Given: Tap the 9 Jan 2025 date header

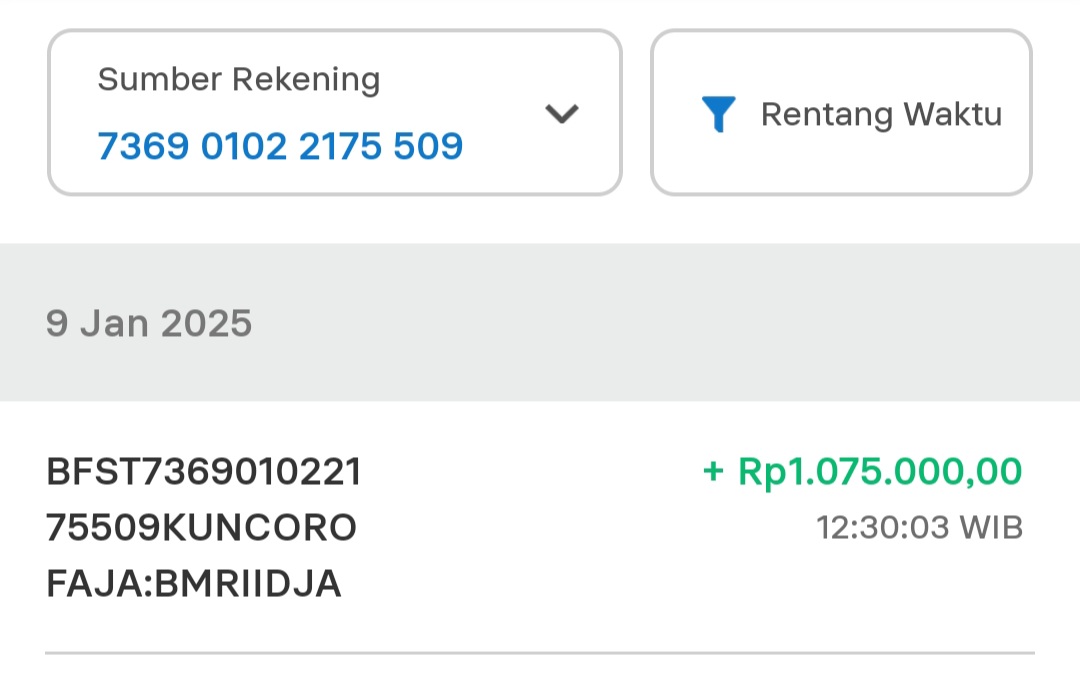Looking at the screenshot, I should pos(149,323).
